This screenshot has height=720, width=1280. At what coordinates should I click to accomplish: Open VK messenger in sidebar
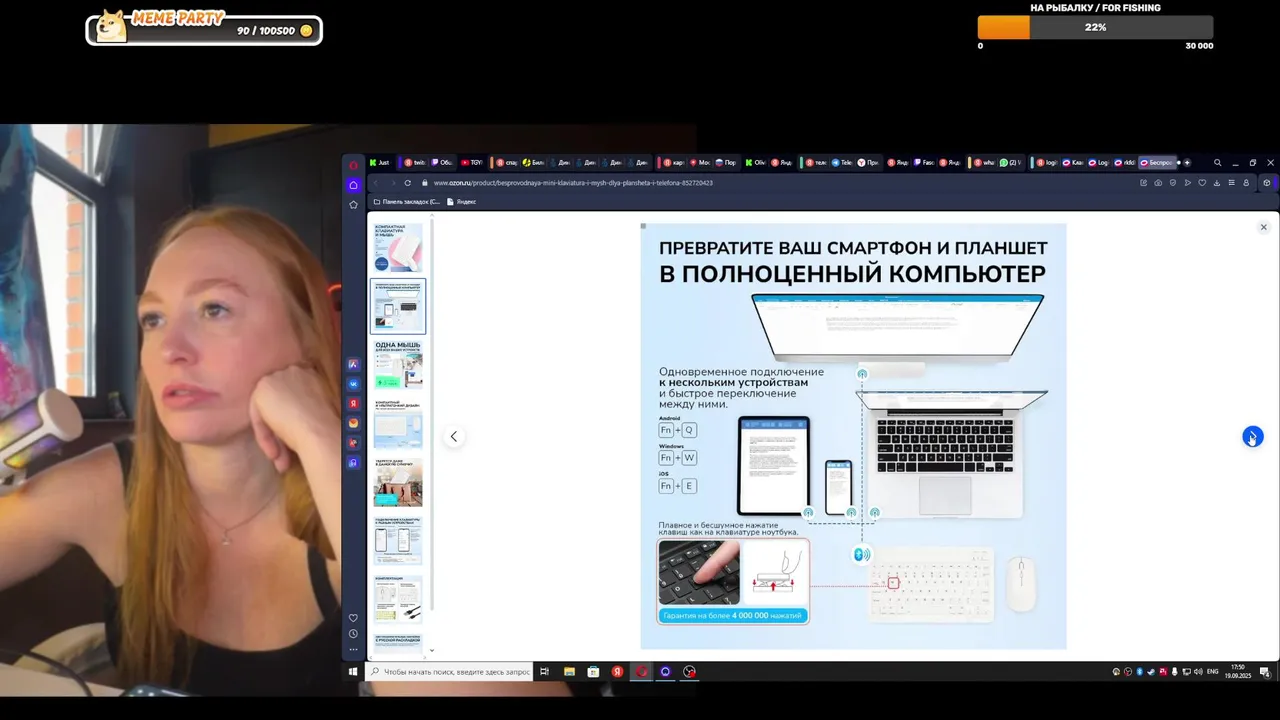[x=353, y=384]
